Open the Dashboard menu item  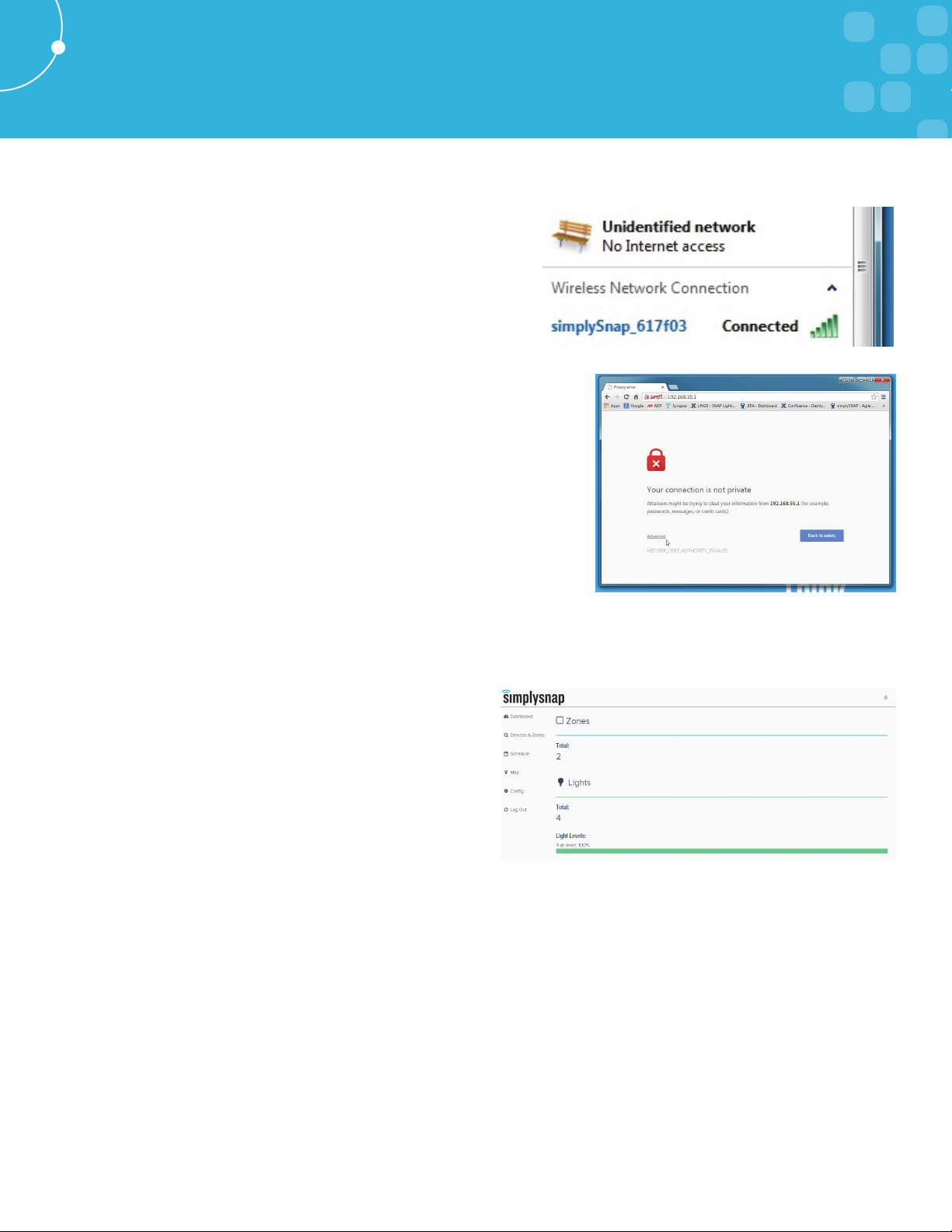[521, 716]
